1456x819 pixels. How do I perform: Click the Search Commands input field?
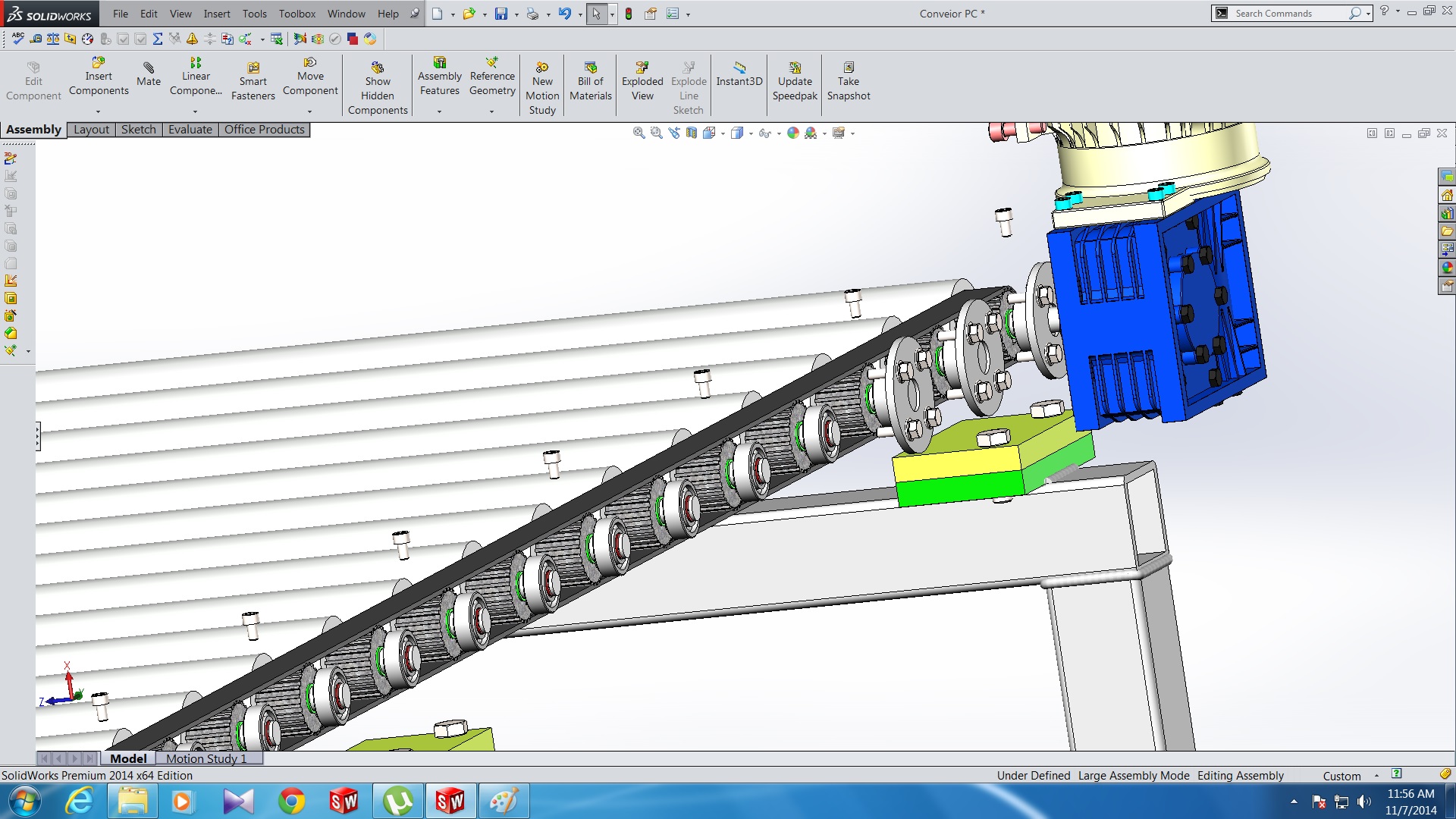pos(1288,14)
